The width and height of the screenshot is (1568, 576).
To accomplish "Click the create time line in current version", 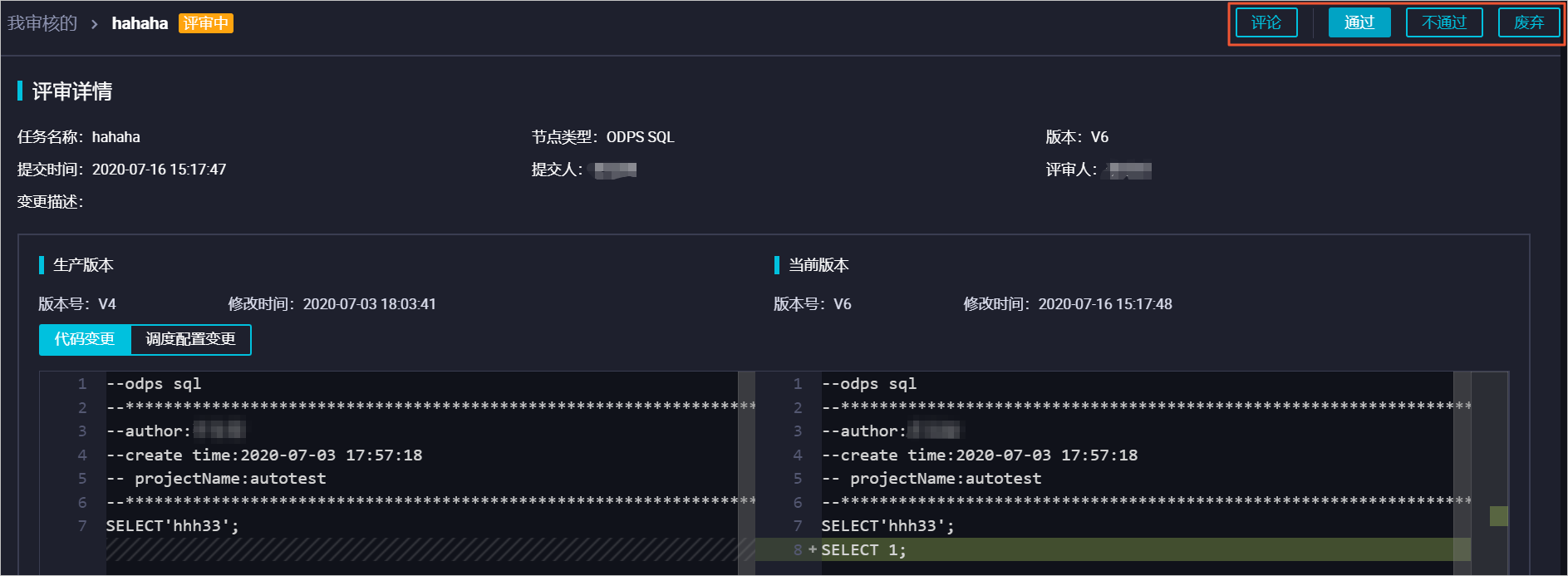I will [980, 455].
